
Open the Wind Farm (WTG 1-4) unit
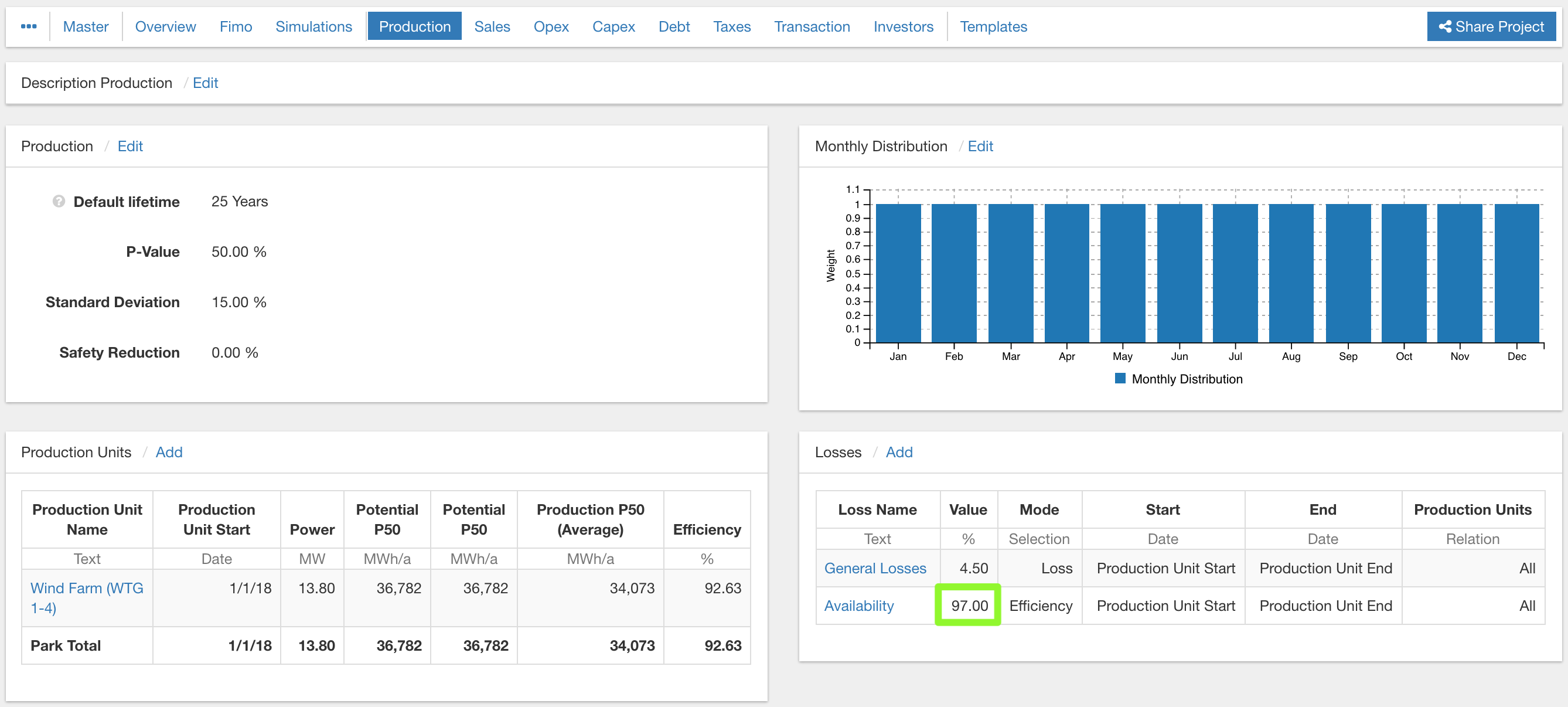click(x=87, y=597)
